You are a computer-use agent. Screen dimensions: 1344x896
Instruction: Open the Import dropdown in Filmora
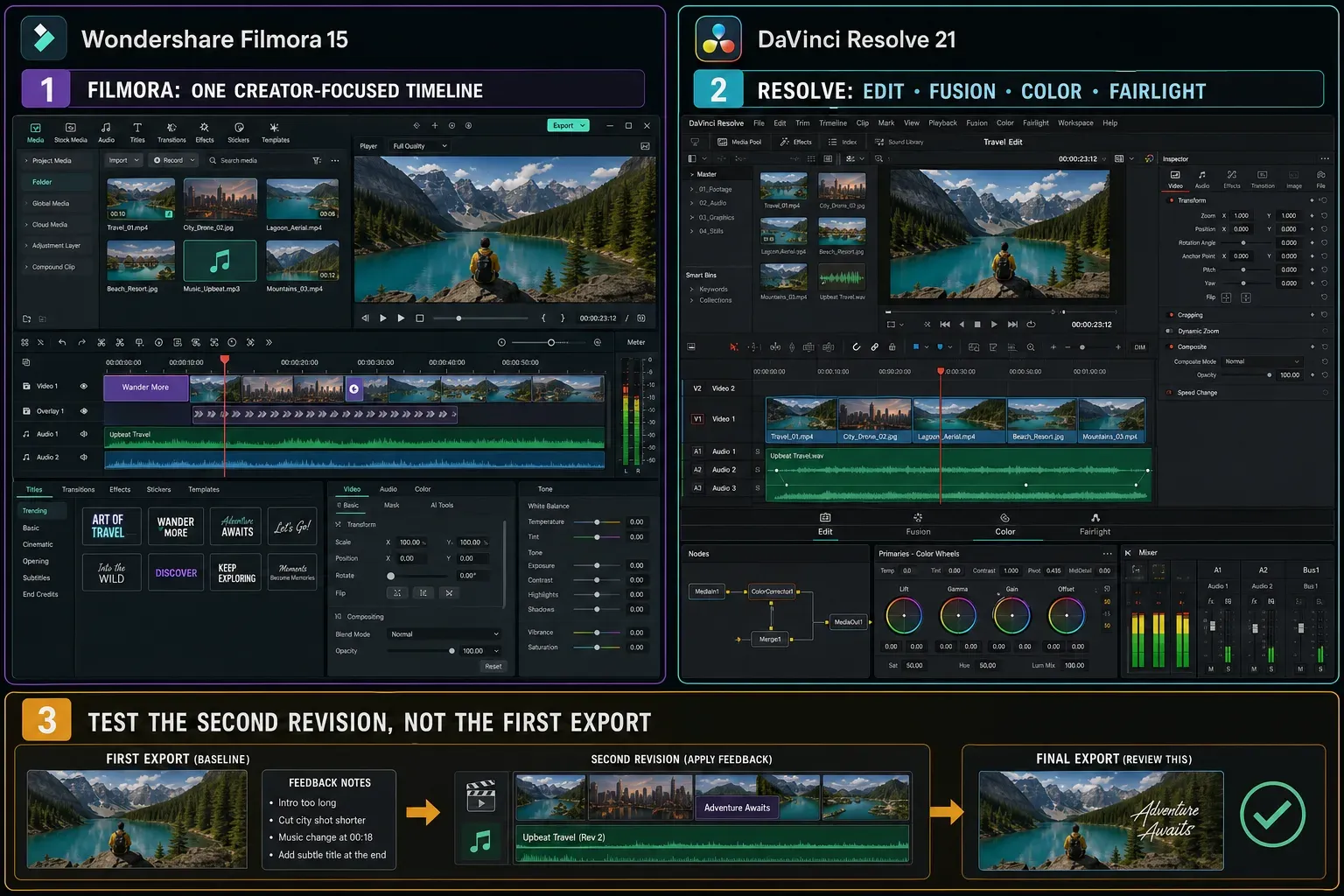coord(123,161)
